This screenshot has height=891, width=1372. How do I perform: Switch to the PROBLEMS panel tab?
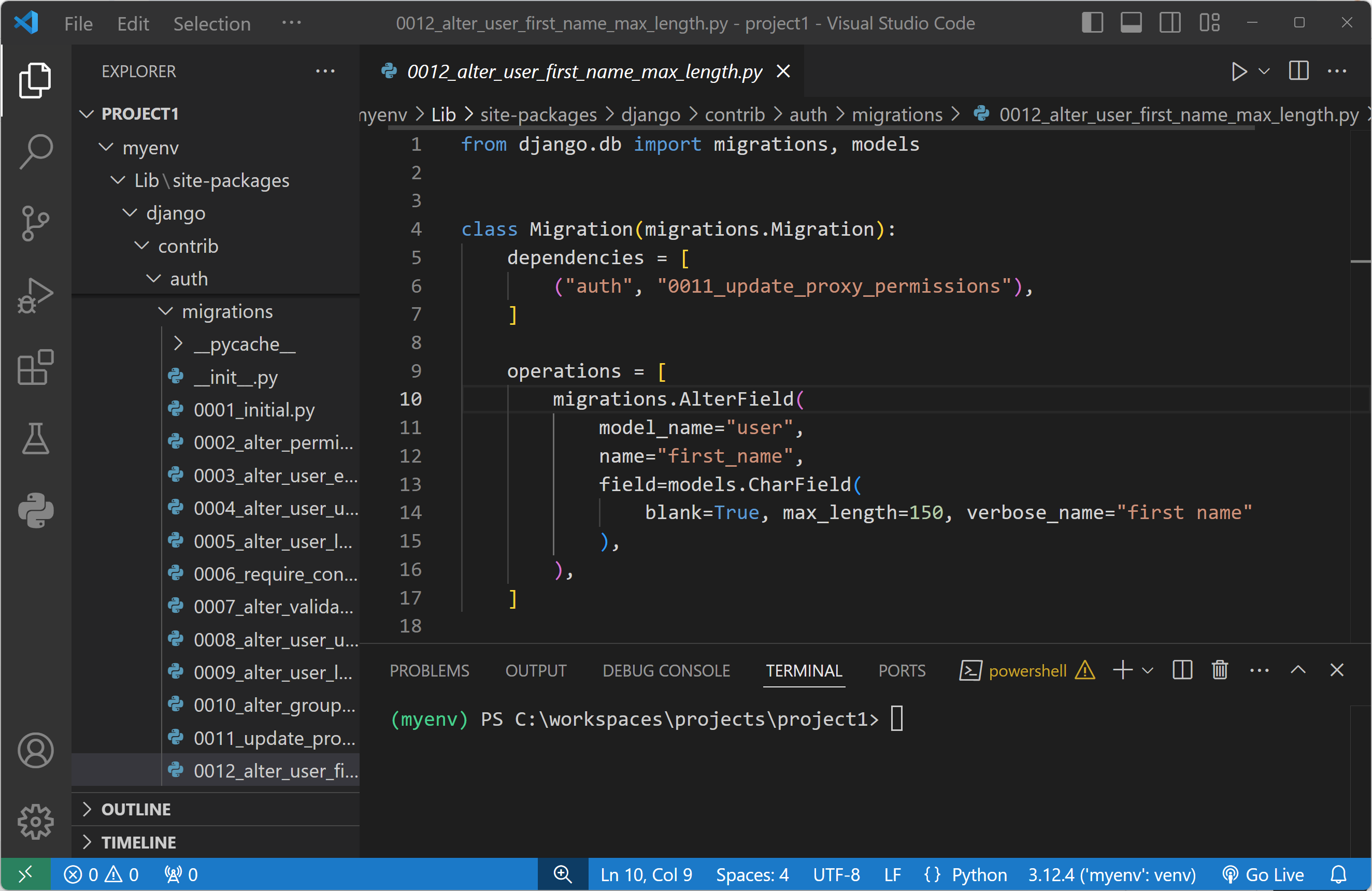(430, 670)
